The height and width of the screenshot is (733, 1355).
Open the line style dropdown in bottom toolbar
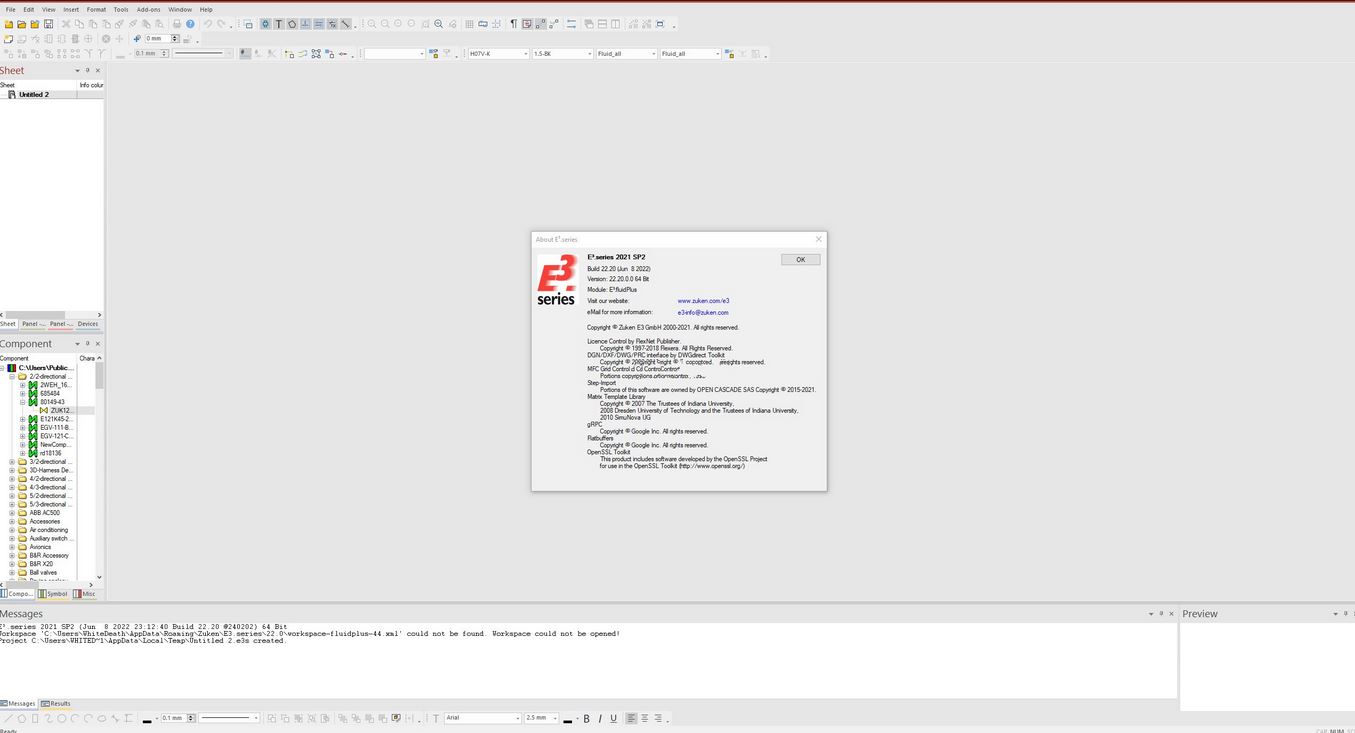[256, 718]
